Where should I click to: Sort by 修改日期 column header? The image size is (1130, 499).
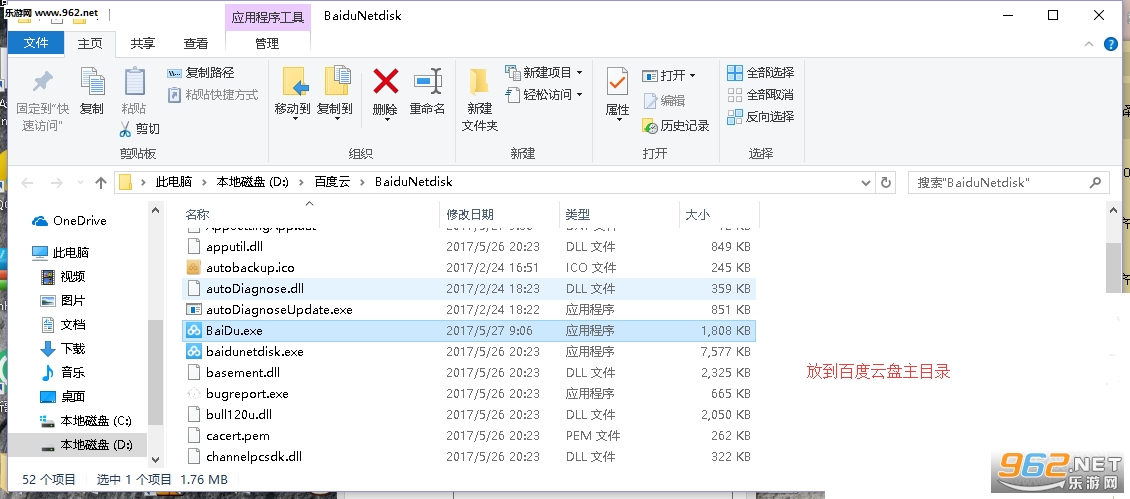499,214
